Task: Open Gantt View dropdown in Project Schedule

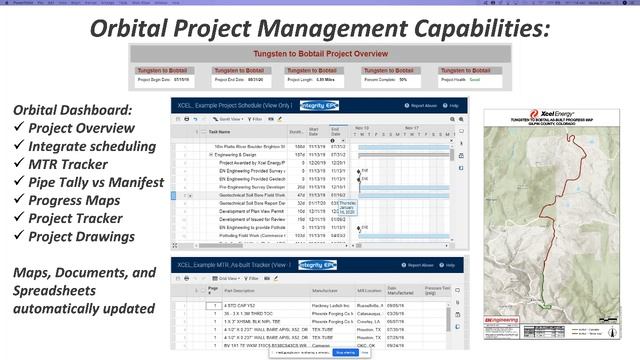Action: [228, 119]
